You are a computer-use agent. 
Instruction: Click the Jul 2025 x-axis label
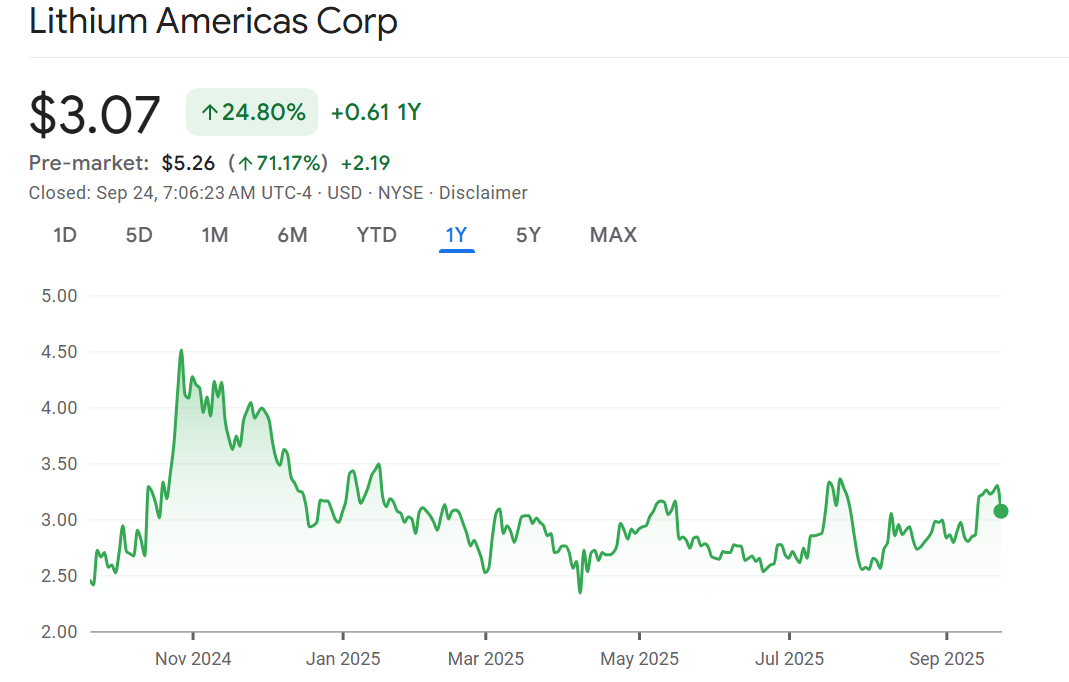tap(790, 659)
